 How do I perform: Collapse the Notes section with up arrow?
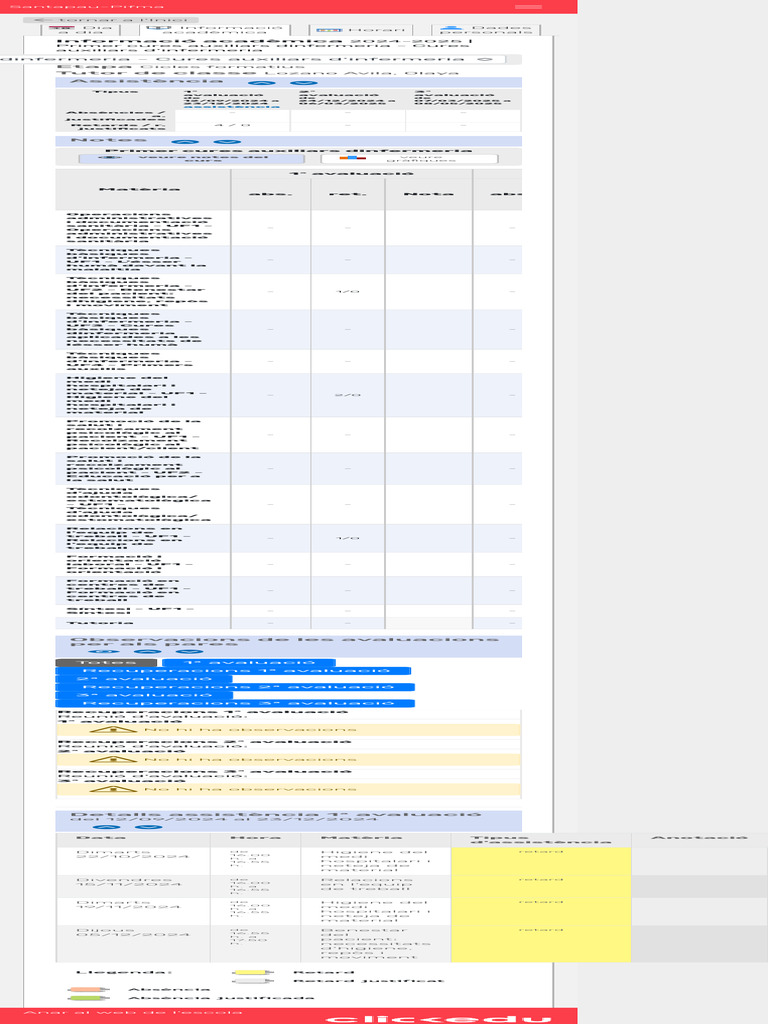click(185, 142)
